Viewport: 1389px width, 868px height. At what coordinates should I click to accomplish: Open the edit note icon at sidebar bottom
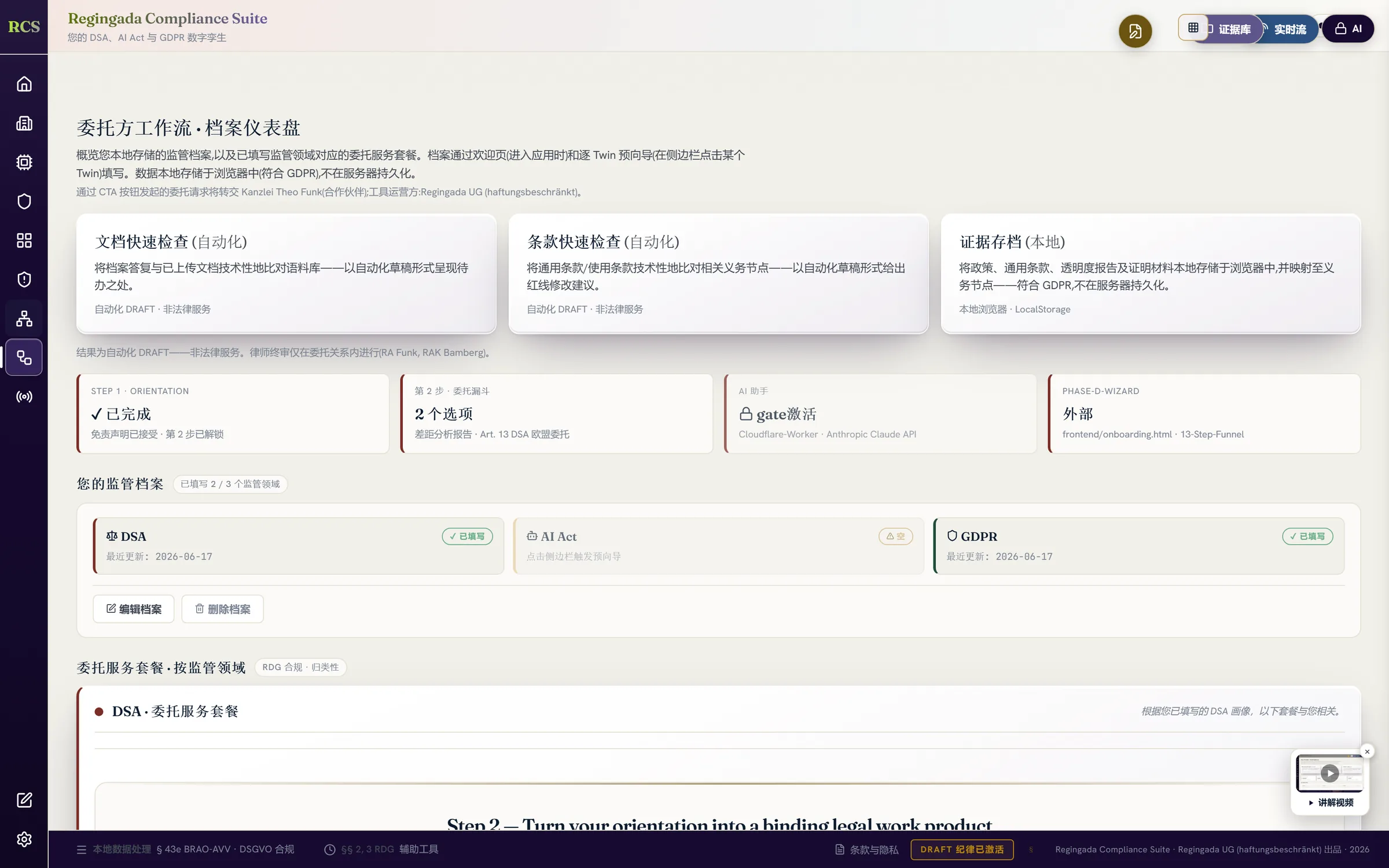pos(24,800)
